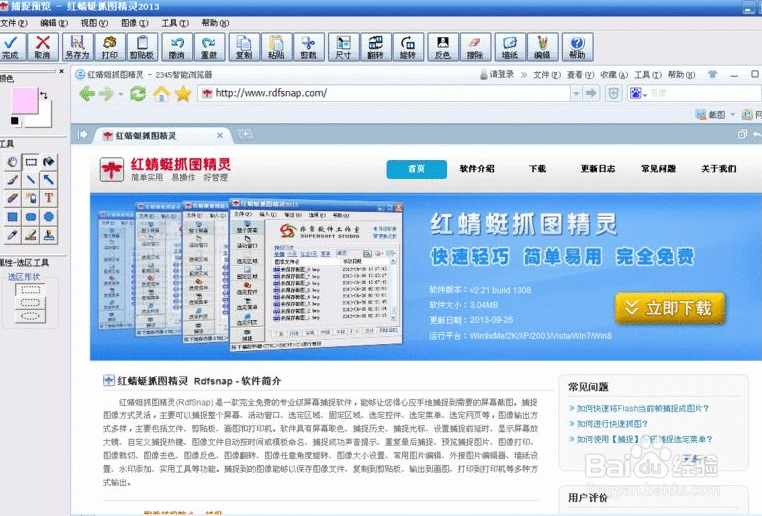Click the http://www.rdfsnap.com/ address field
Image resolution: width=762 pixels, height=516 pixels.
click(384, 93)
